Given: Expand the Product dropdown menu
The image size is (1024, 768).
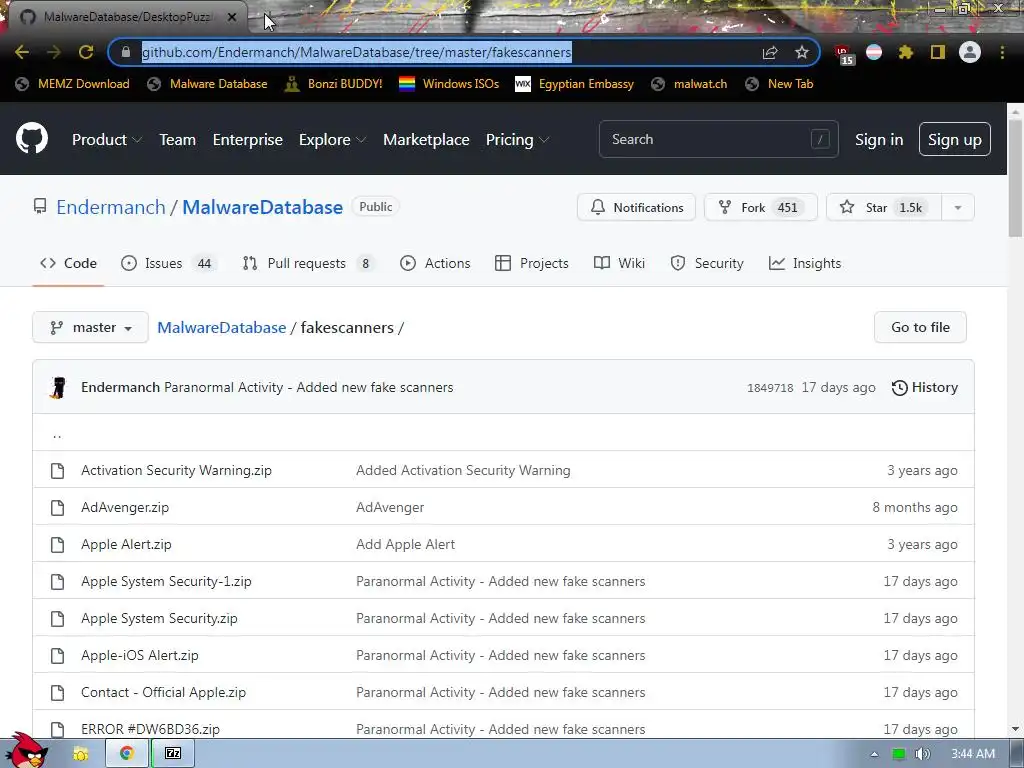Looking at the screenshot, I should click(107, 139).
